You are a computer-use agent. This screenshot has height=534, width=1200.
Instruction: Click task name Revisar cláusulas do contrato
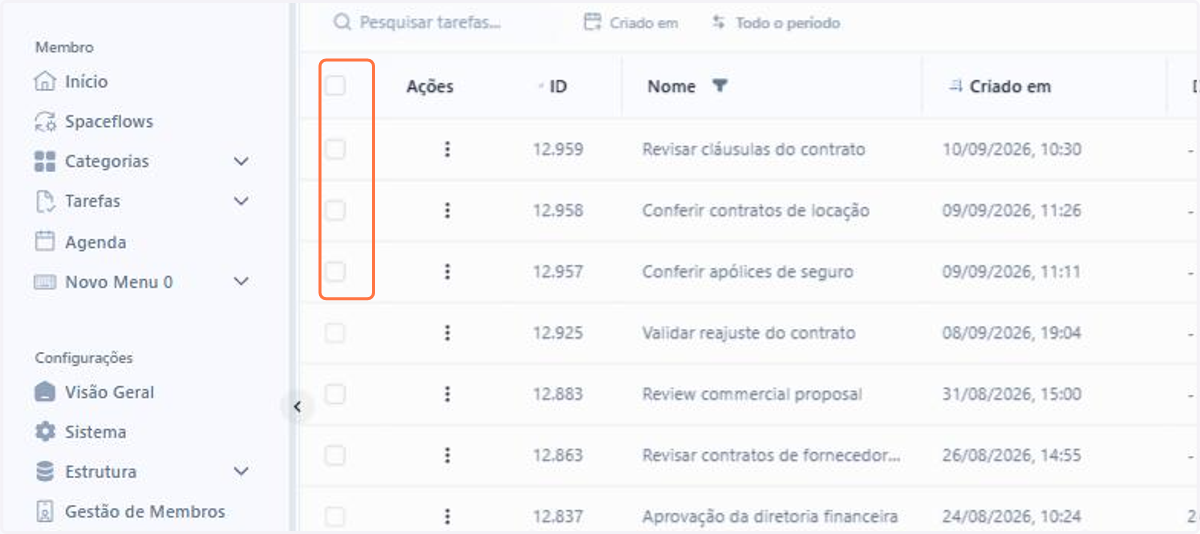[753, 149]
